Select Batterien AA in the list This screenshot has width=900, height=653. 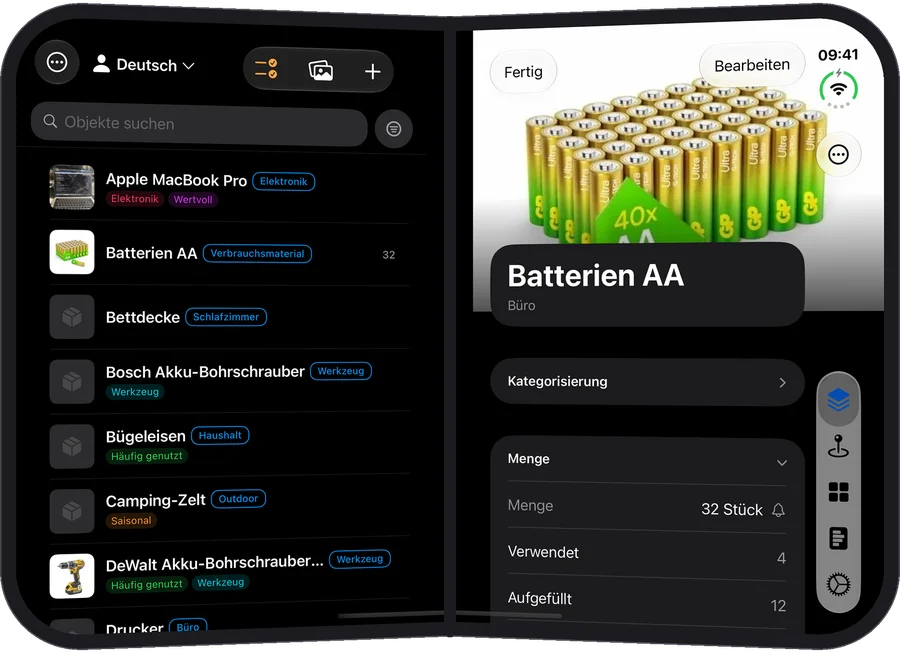[x=230, y=253]
